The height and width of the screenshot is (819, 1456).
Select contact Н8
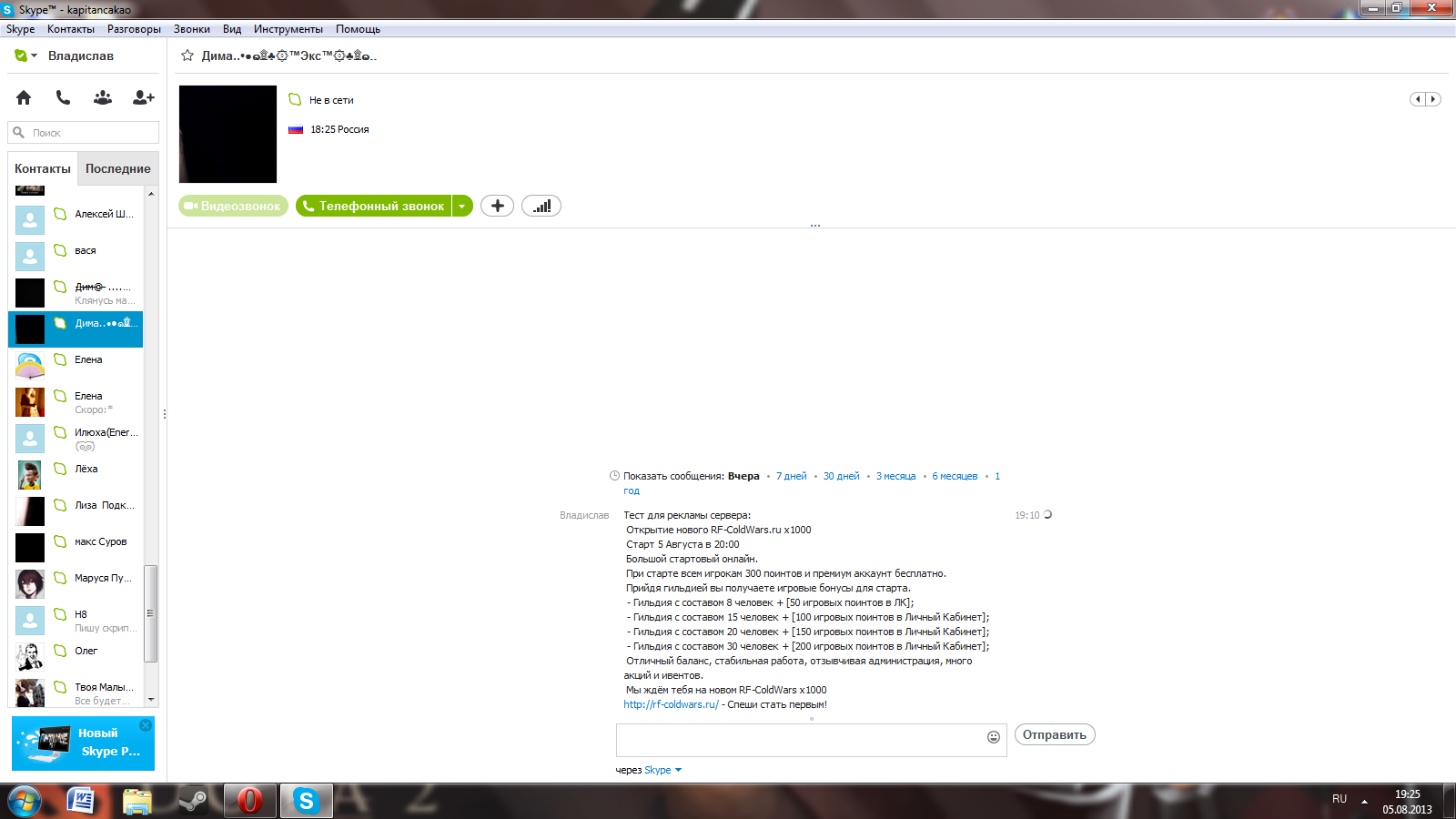pos(76,621)
